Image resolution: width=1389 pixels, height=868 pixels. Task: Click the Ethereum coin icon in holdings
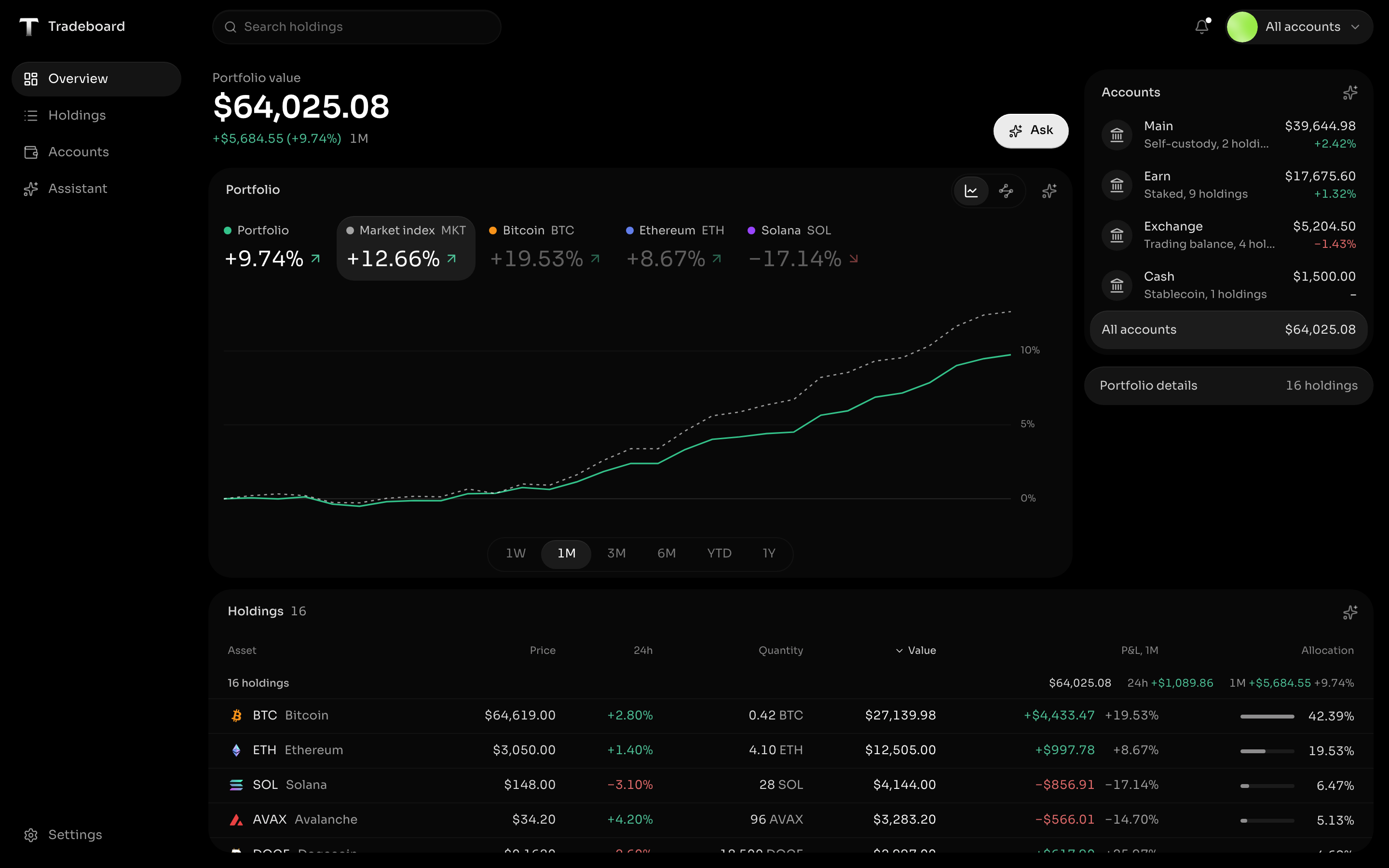point(236,750)
